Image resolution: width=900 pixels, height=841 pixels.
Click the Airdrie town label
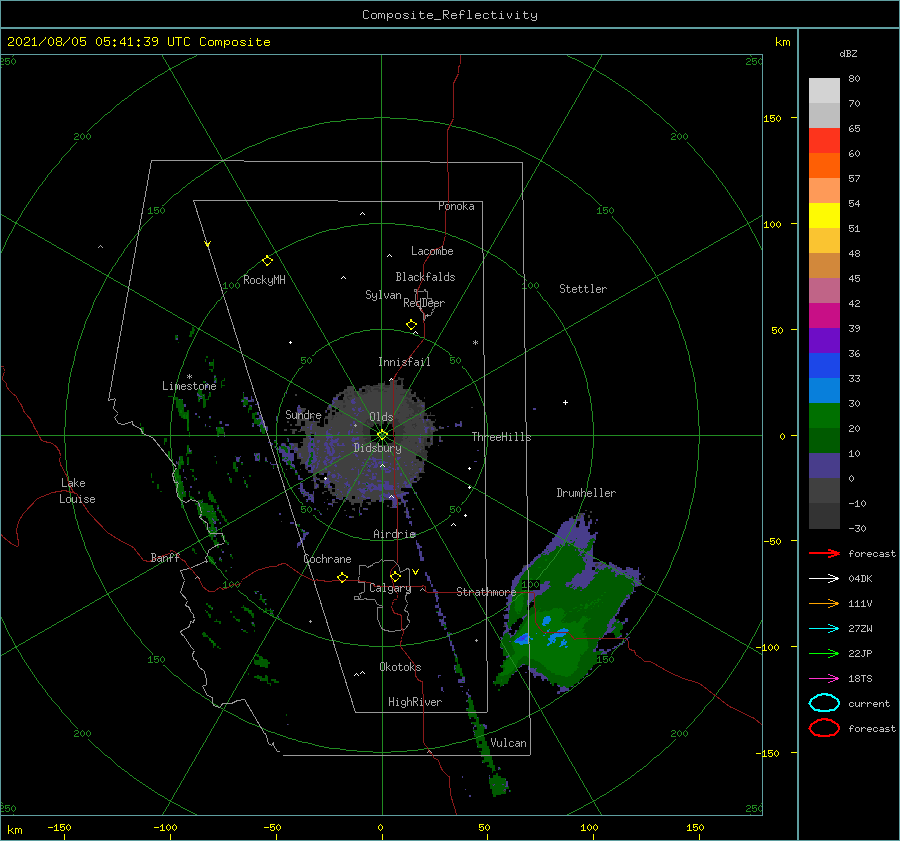[394, 534]
